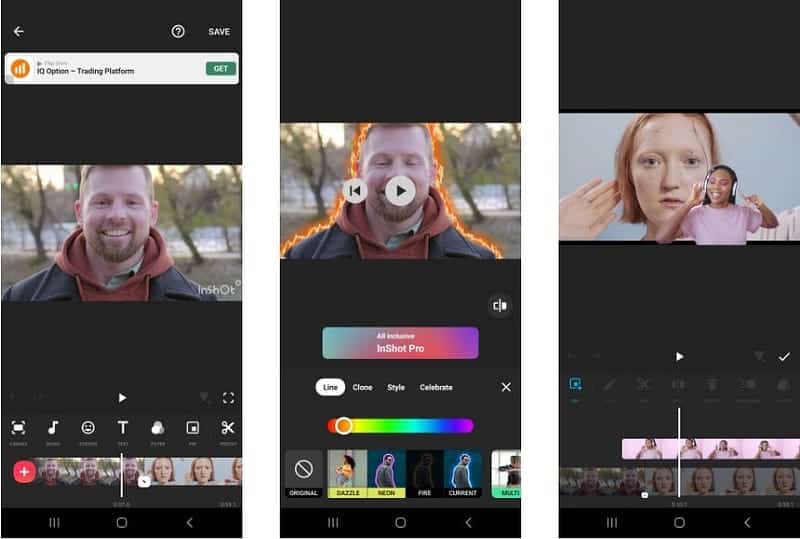Select the scissors Precut tool
Screen dimensions: 800x539
tap(228, 430)
